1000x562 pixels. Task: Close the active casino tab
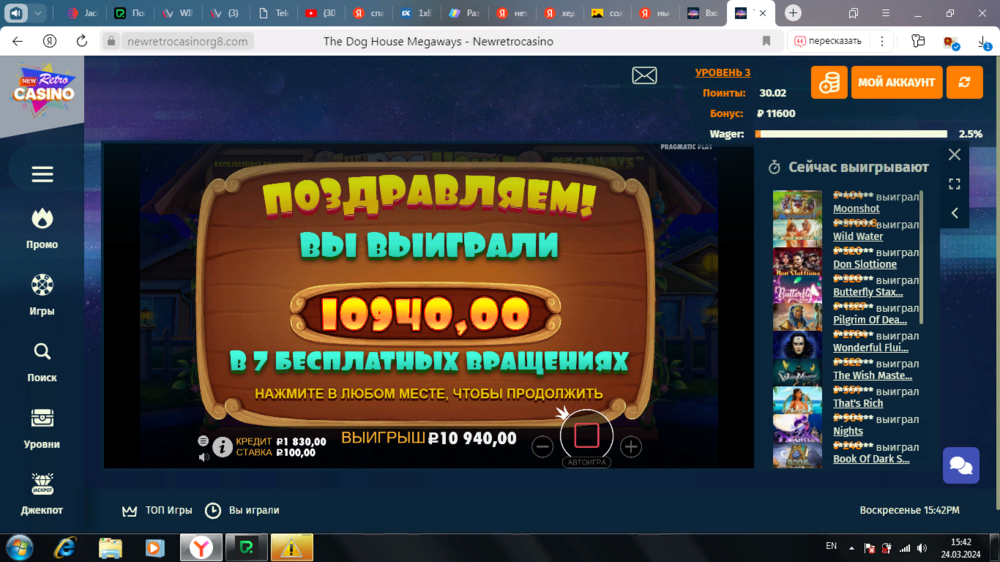(762, 13)
